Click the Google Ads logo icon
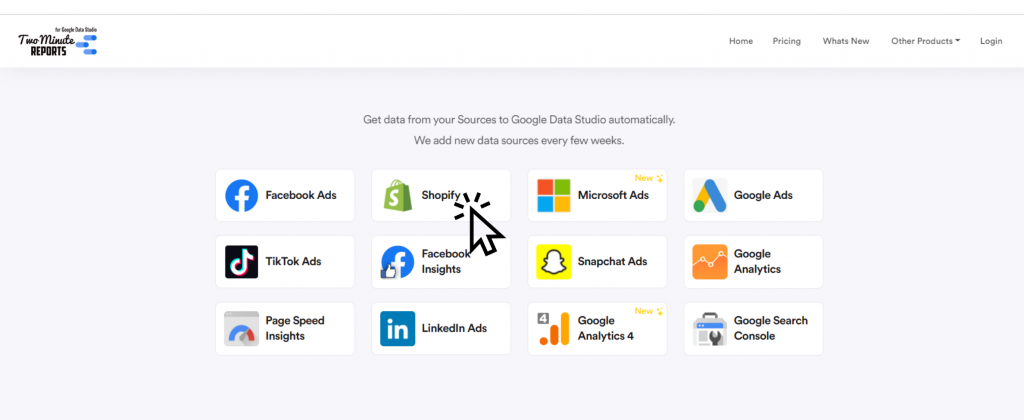This screenshot has height=420, width=1024. click(710, 195)
